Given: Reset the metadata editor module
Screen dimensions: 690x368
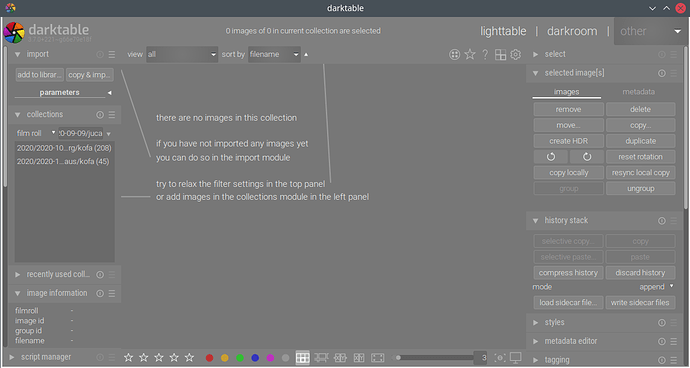Looking at the screenshot, I should click(662, 341).
